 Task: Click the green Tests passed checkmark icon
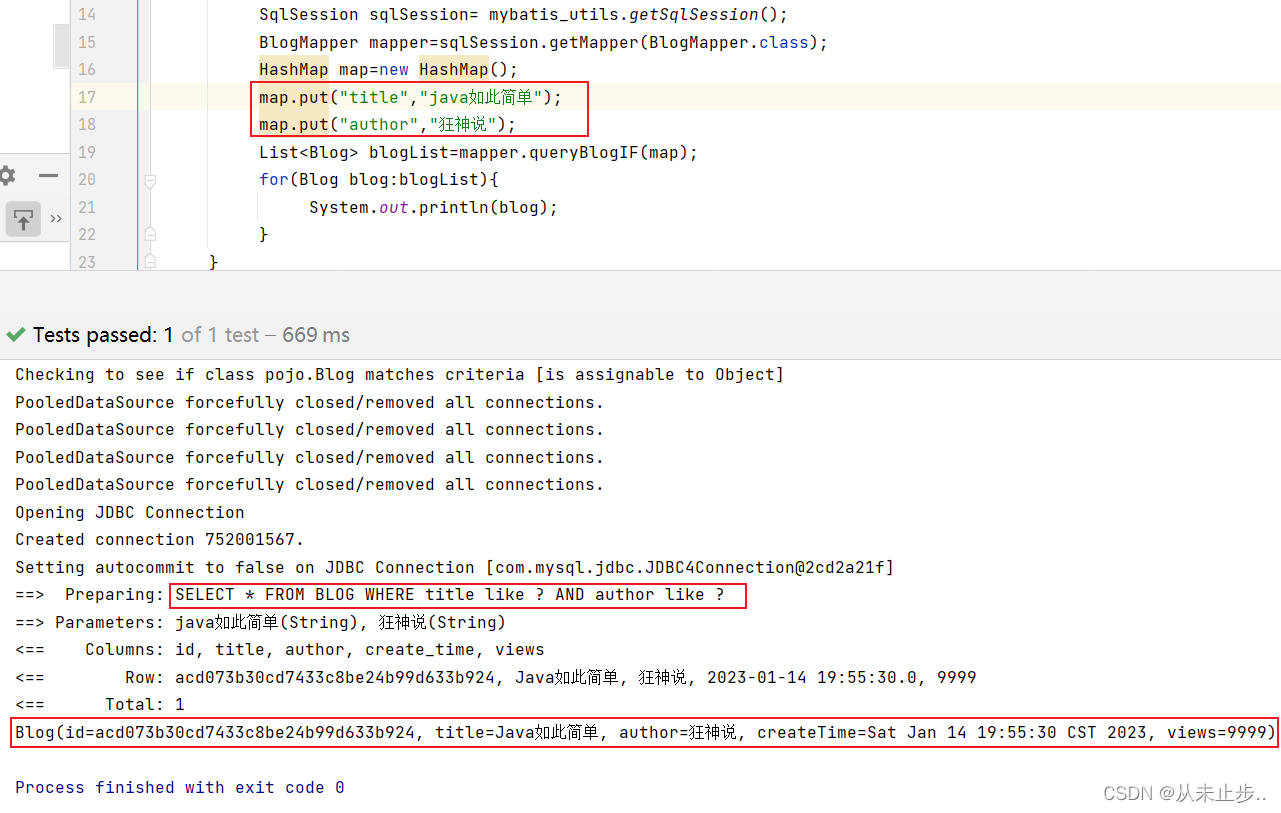(x=16, y=335)
